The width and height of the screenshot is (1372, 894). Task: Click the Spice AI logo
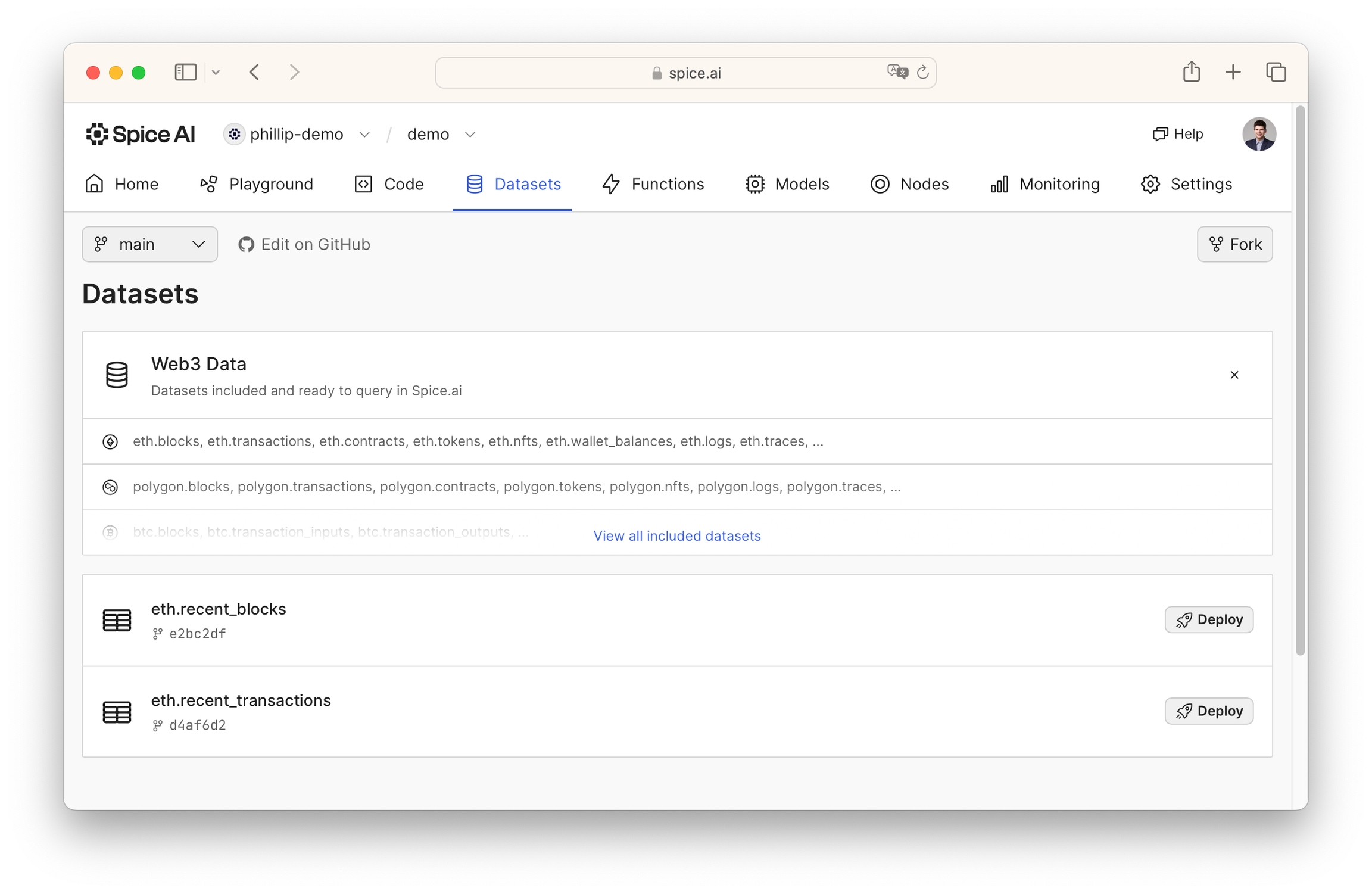(140, 134)
